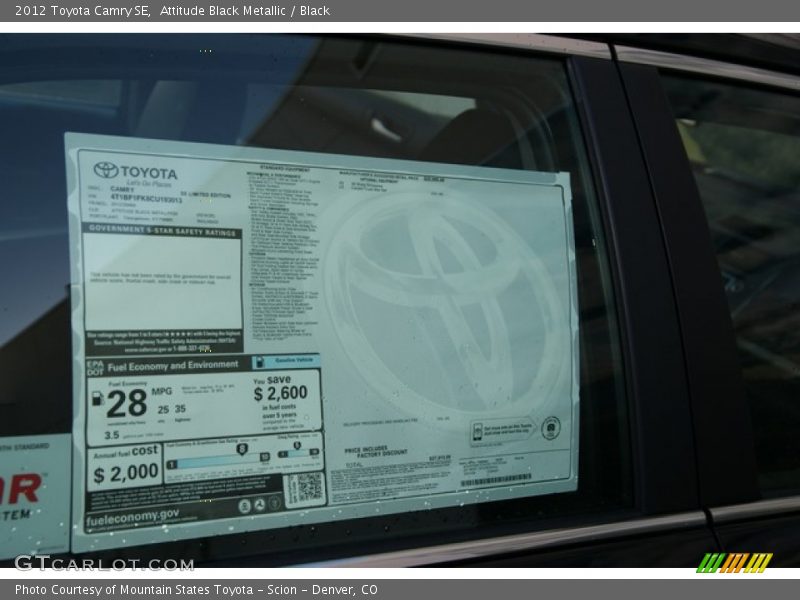Click the barcode at the sticker's bottom right

click(x=495, y=481)
